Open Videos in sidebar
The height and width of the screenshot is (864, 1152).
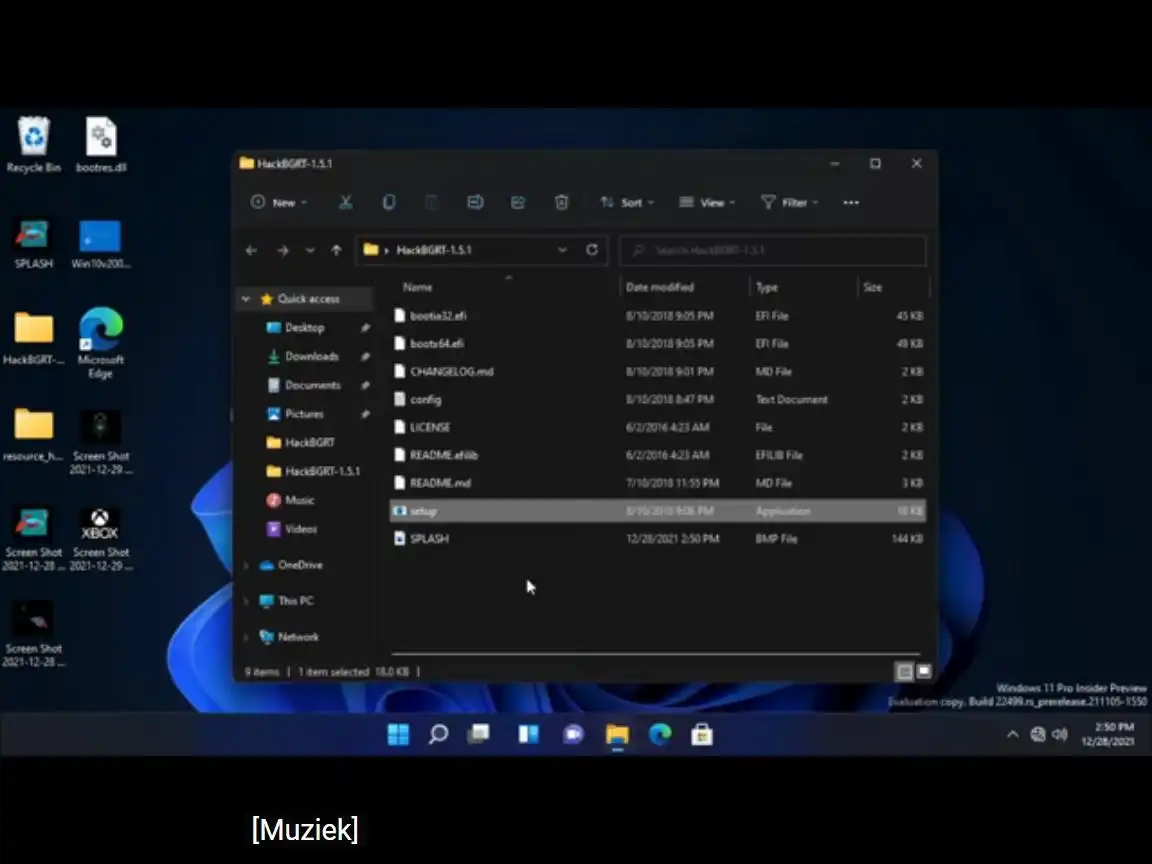pos(301,529)
